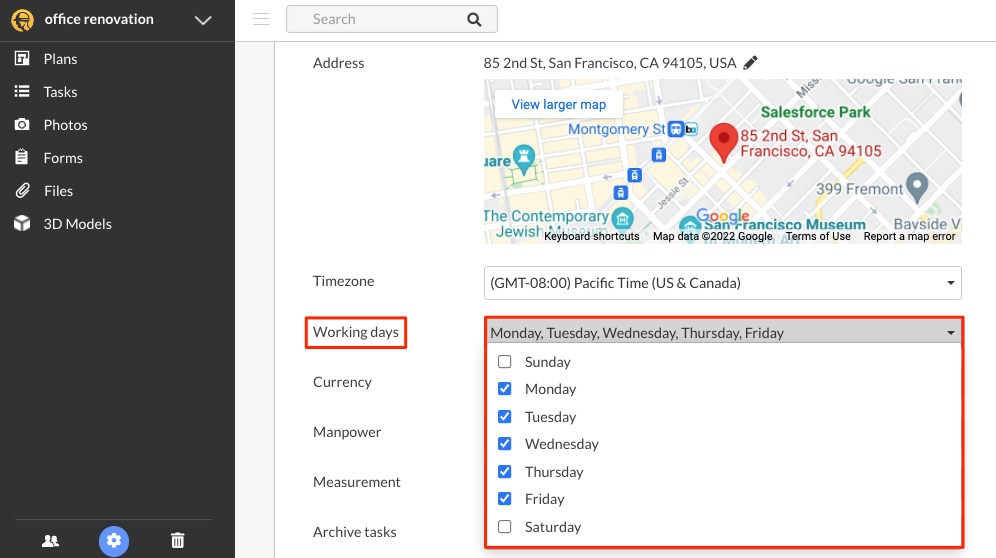Open 3D Models from the sidebar
Viewport: 996px width, 558px height.
click(77, 224)
